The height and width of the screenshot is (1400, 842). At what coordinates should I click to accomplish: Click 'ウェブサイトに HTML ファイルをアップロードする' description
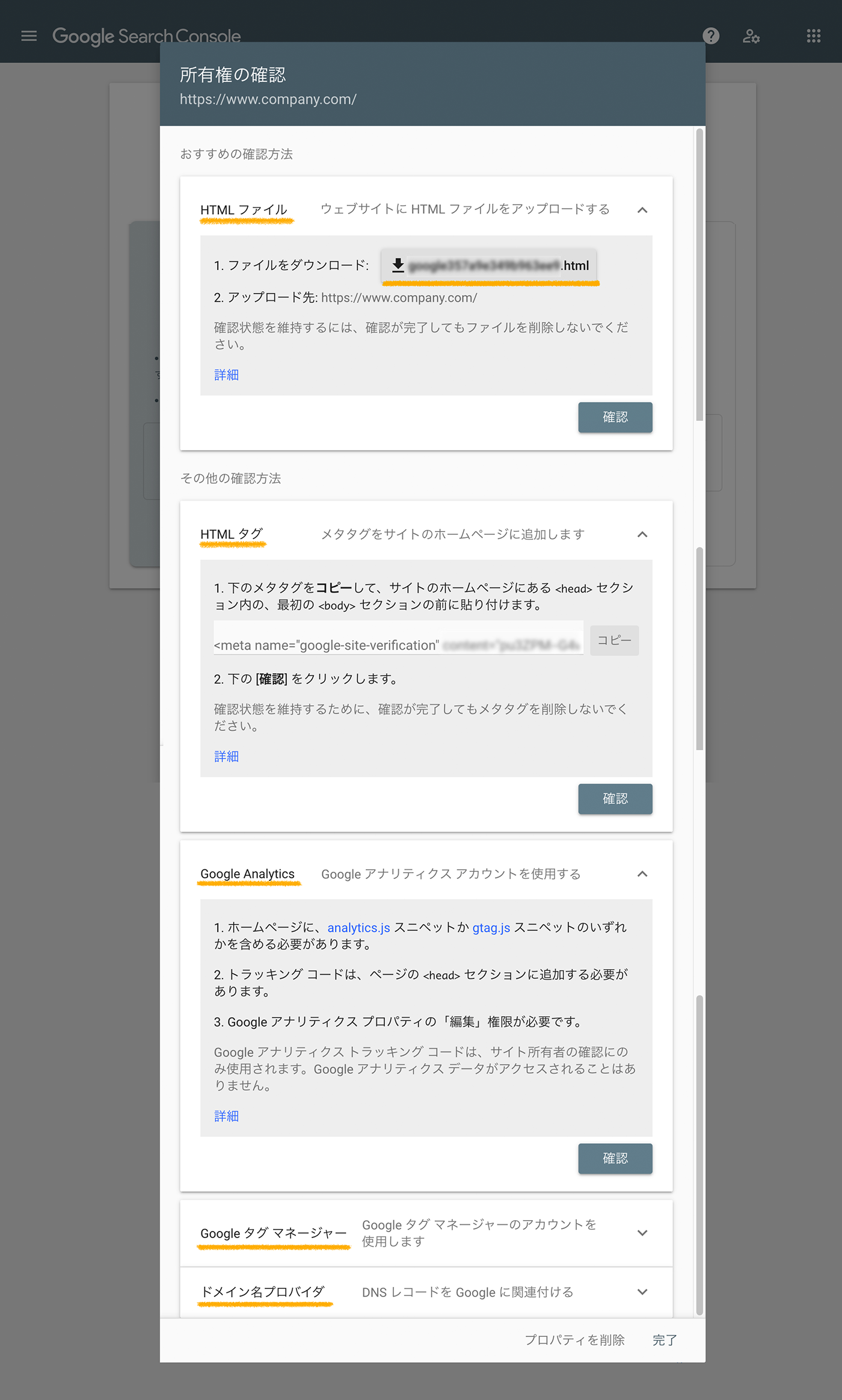coord(465,209)
